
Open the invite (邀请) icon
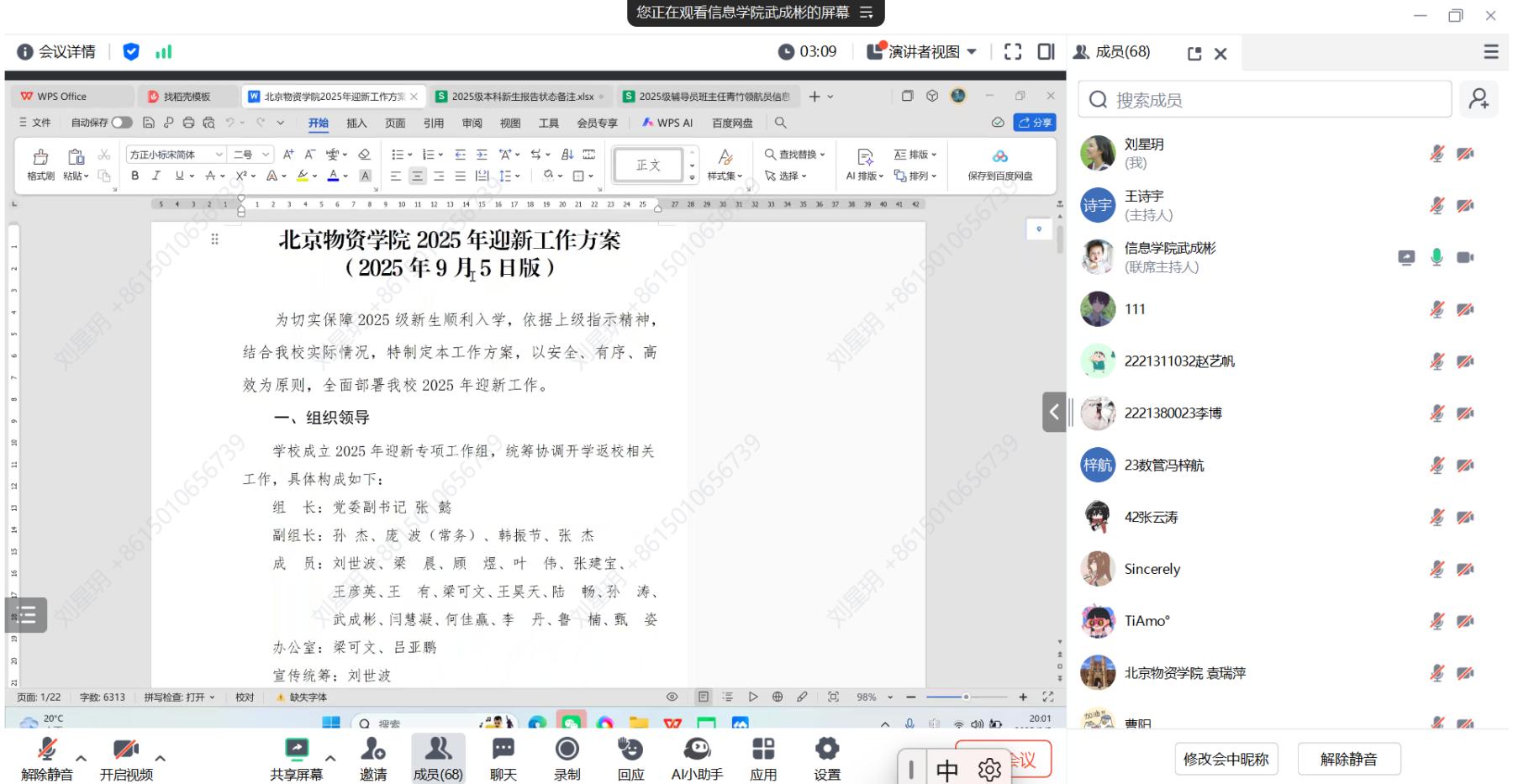372,750
